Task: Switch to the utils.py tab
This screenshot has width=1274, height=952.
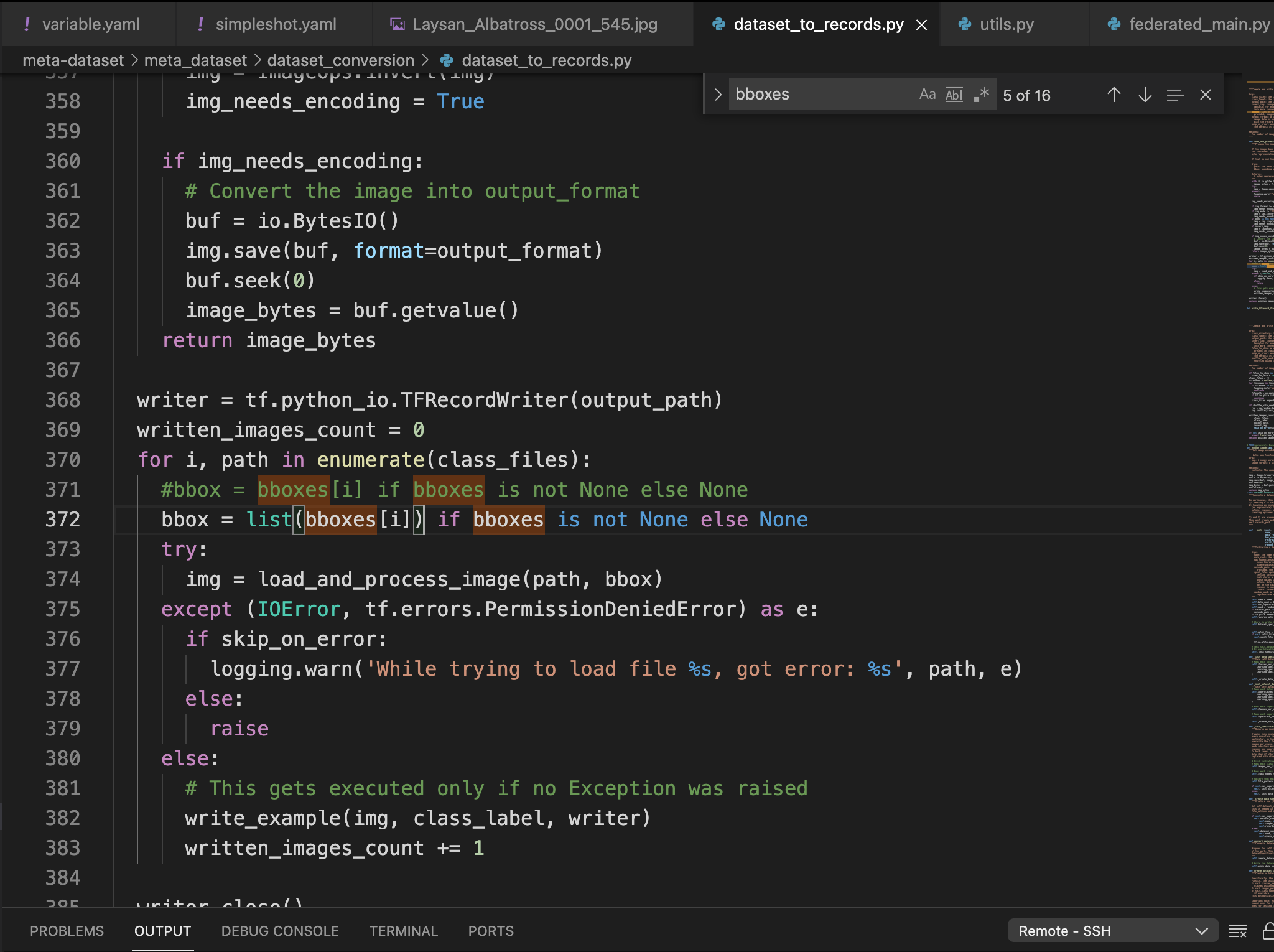Action: click(1005, 25)
